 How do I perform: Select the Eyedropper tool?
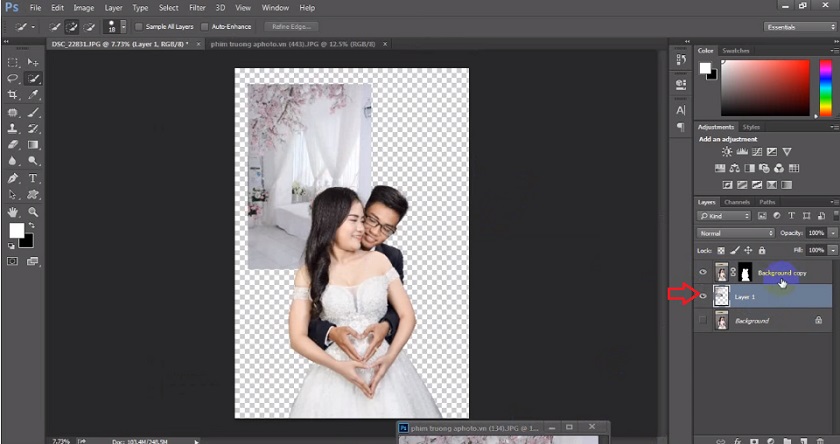(33, 95)
